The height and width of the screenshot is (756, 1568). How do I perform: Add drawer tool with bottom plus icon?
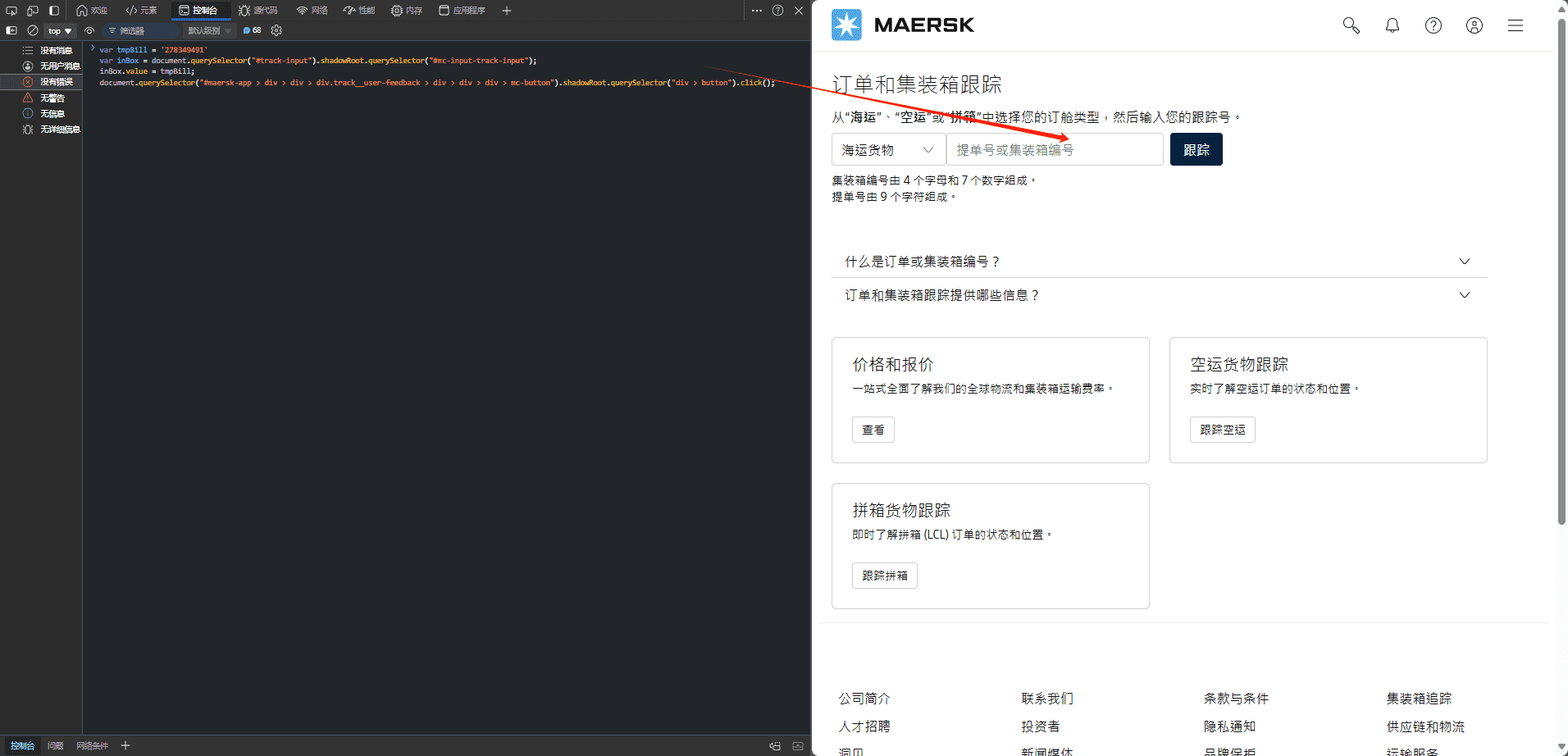tap(125, 745)
